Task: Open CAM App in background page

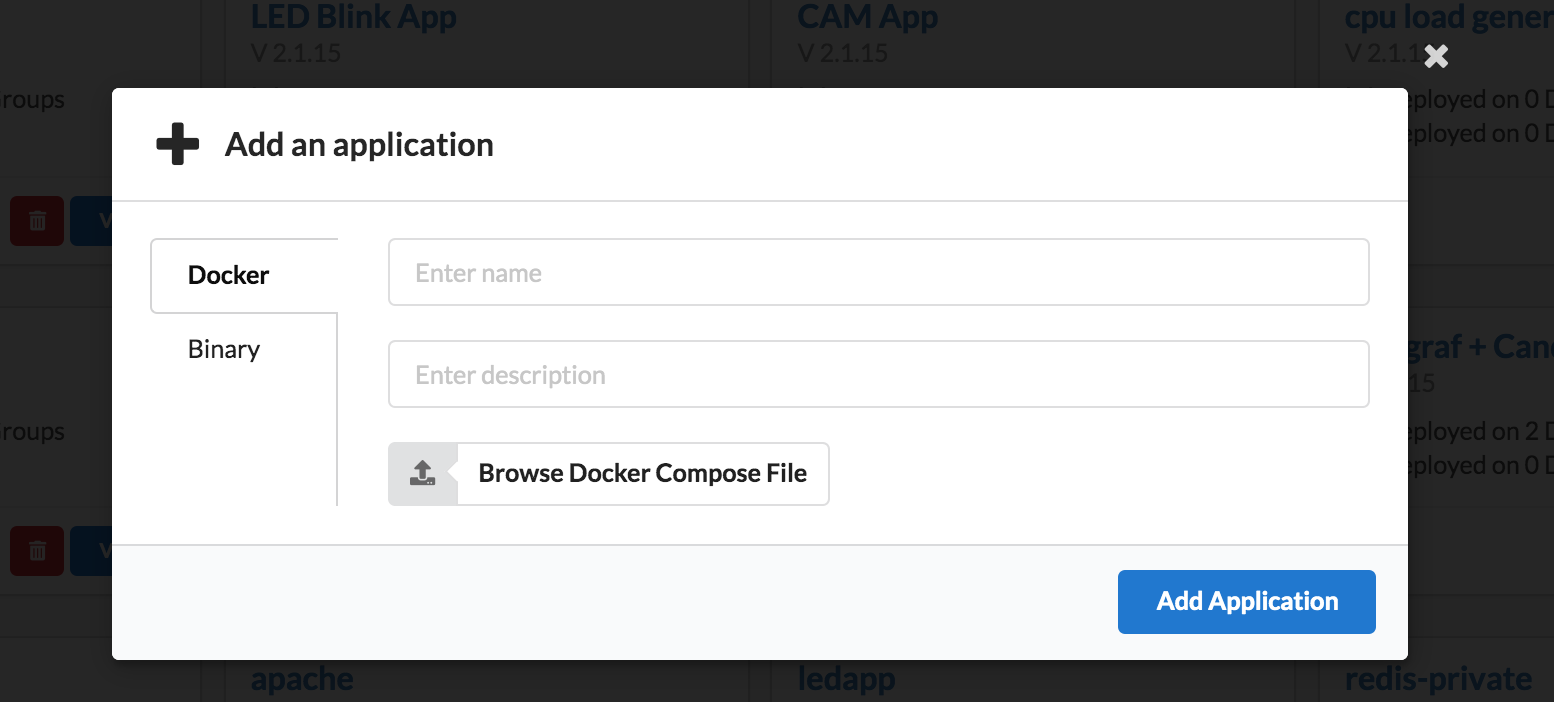Action: [868, 16]
